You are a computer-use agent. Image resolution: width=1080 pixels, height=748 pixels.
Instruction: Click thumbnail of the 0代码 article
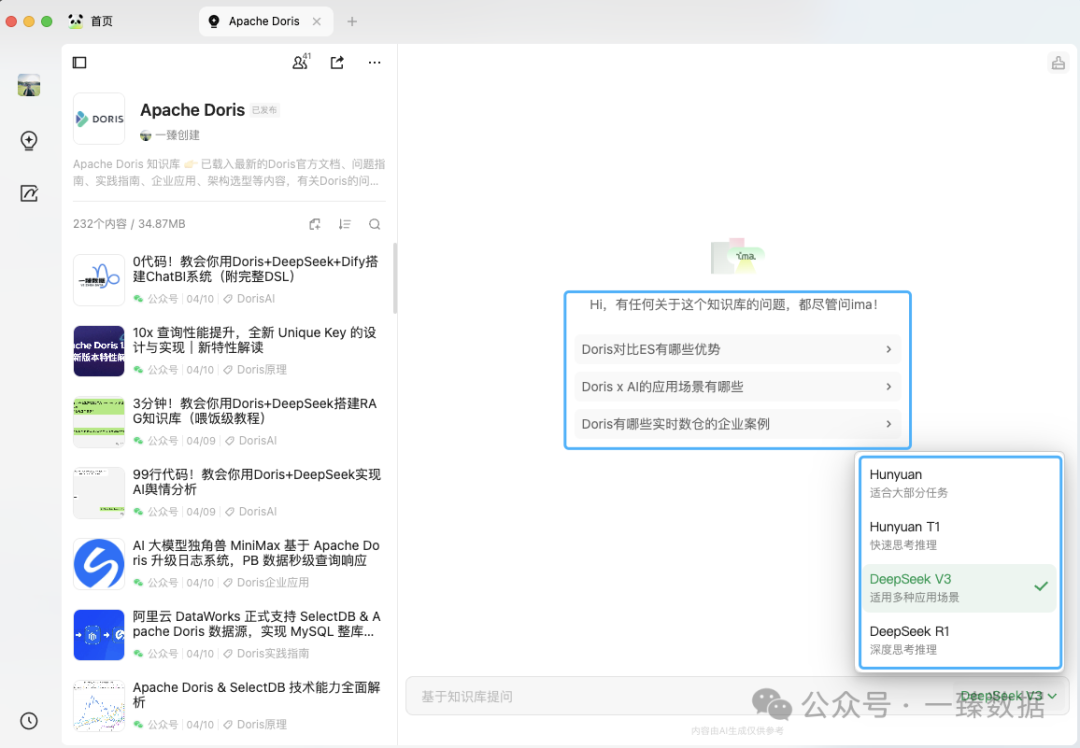(x=99, y=280)
